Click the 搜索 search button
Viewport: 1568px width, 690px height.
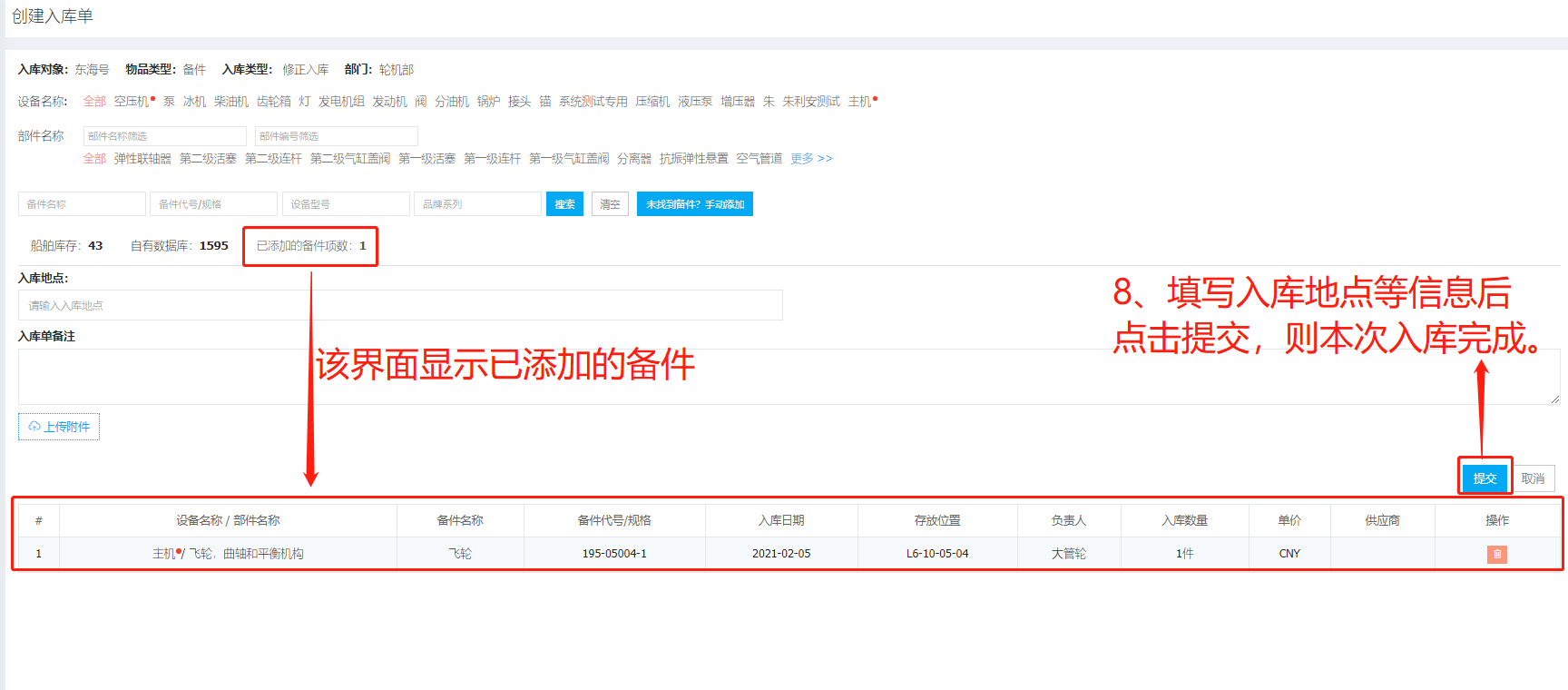point(564,204)
